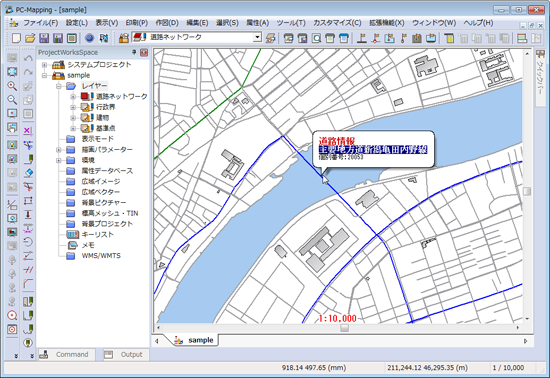The image size is (550, 378).
Task: Click the red double-slash parallel line tool
Action: coord(28,270)
